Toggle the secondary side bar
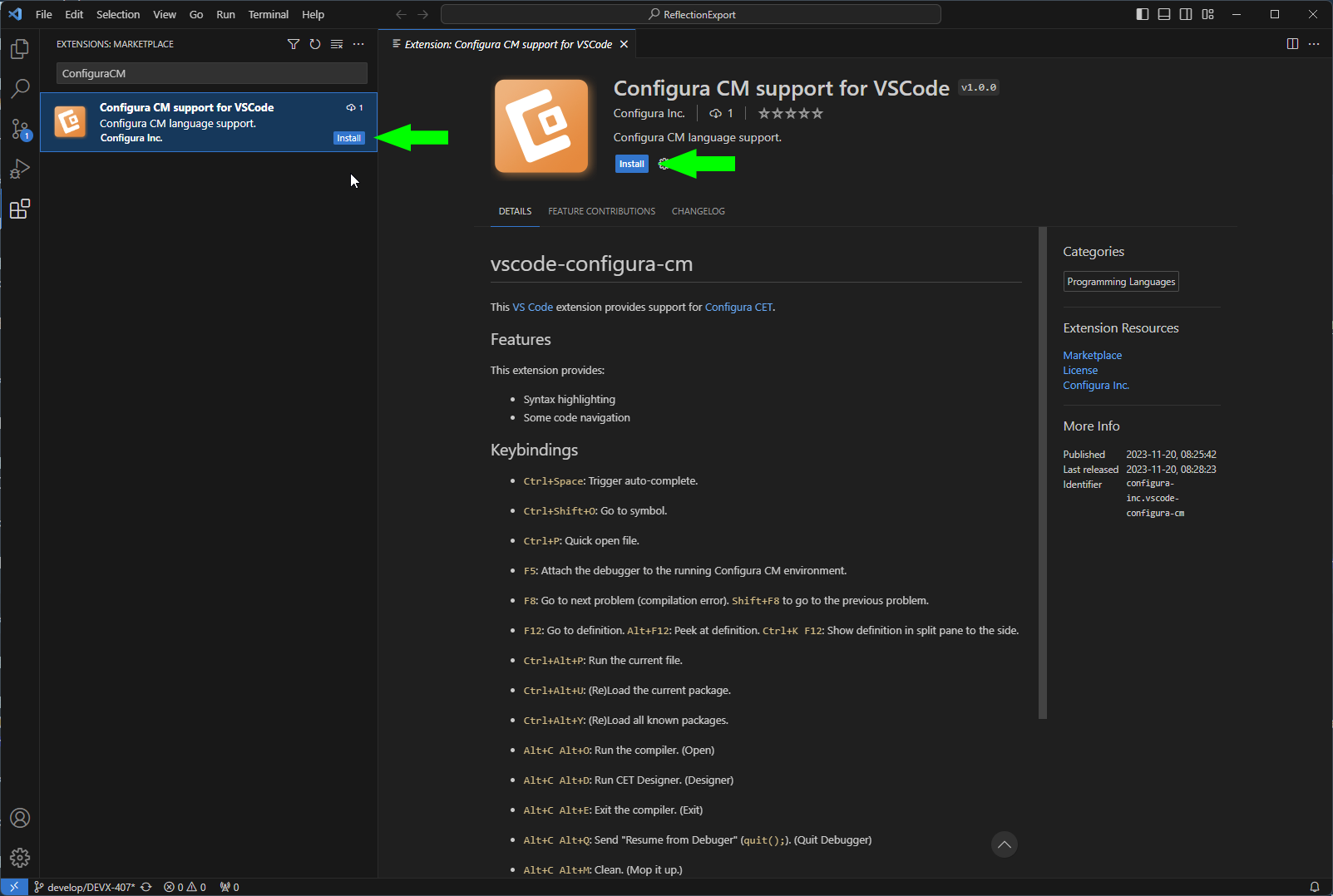The image size is (1333, 896). (x=1186, y=14)
